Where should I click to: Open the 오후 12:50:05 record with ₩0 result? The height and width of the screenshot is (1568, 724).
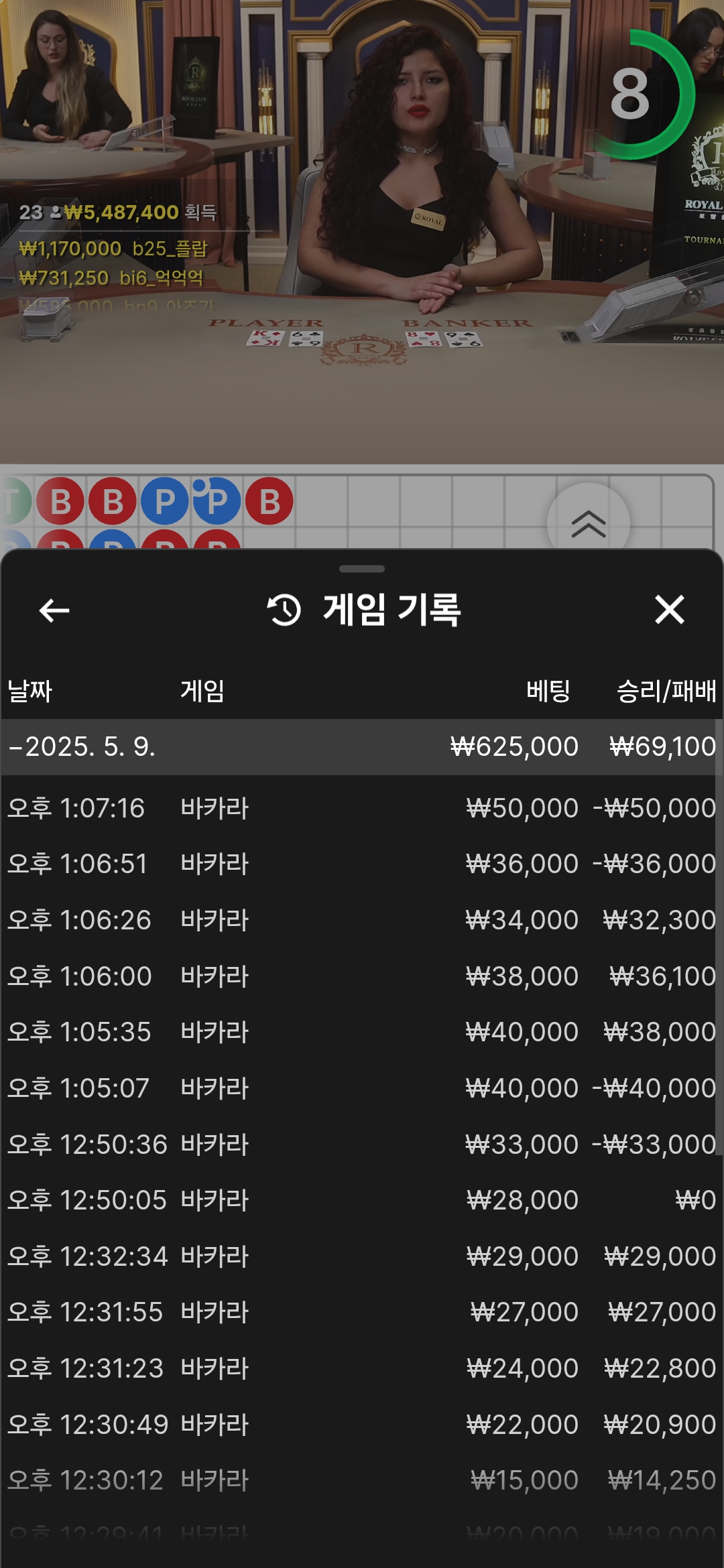pos(362,1200)
